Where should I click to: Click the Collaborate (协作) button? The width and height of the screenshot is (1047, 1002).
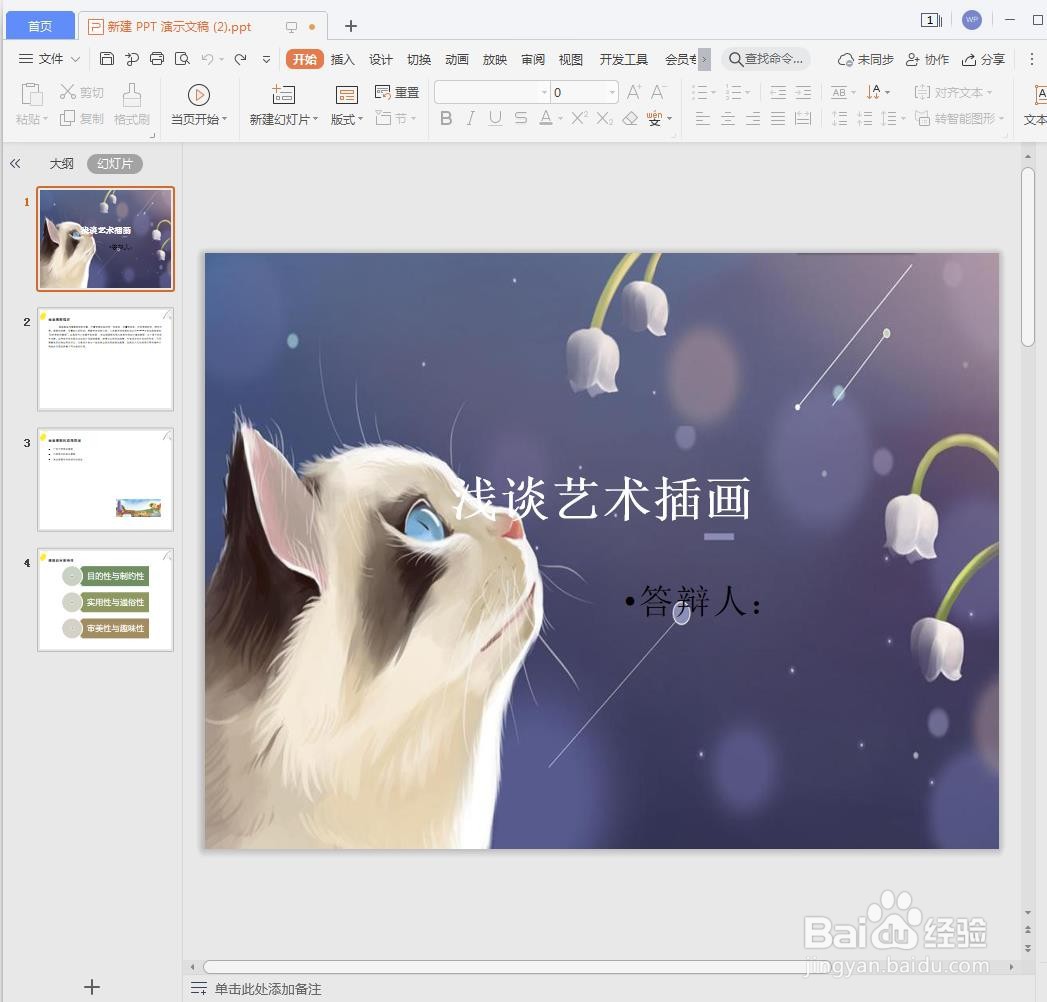(x=927, y=59)
